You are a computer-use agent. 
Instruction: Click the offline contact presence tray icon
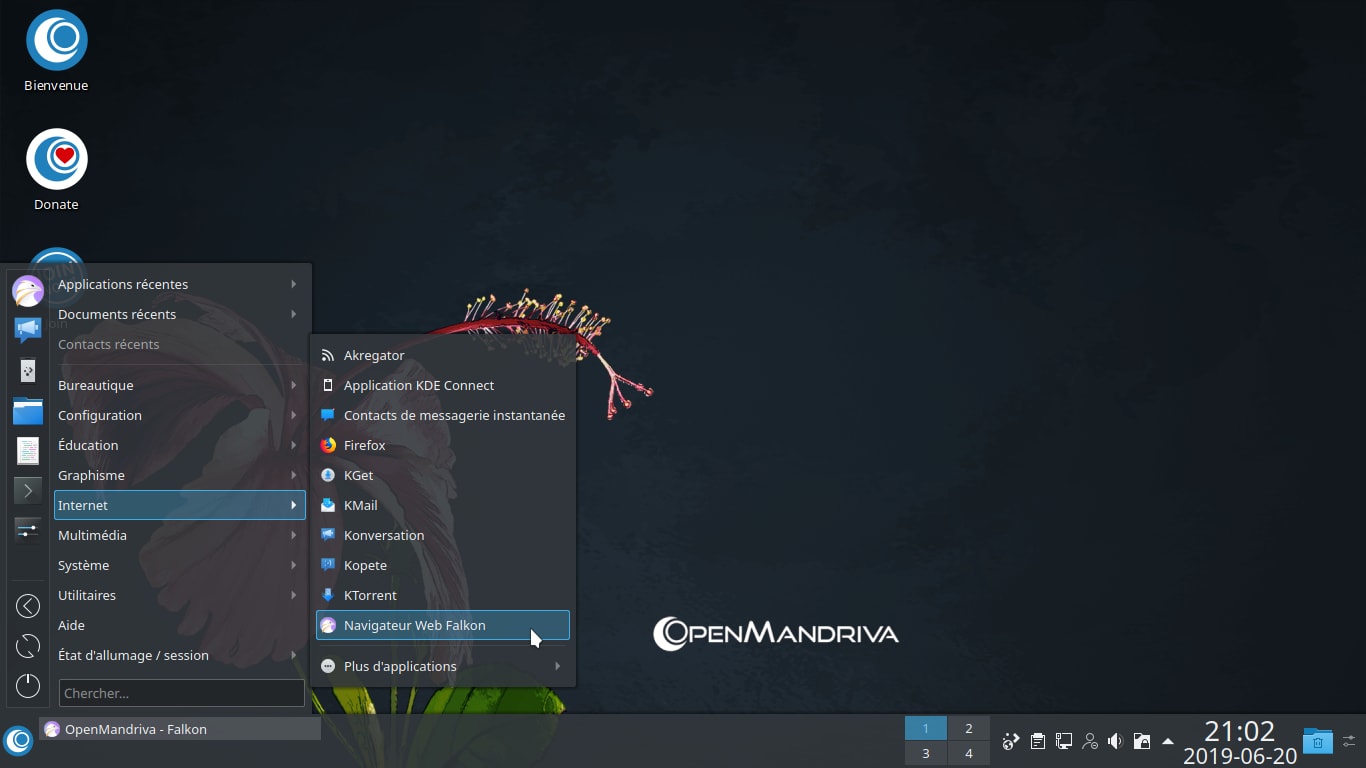click(1090, 741)
